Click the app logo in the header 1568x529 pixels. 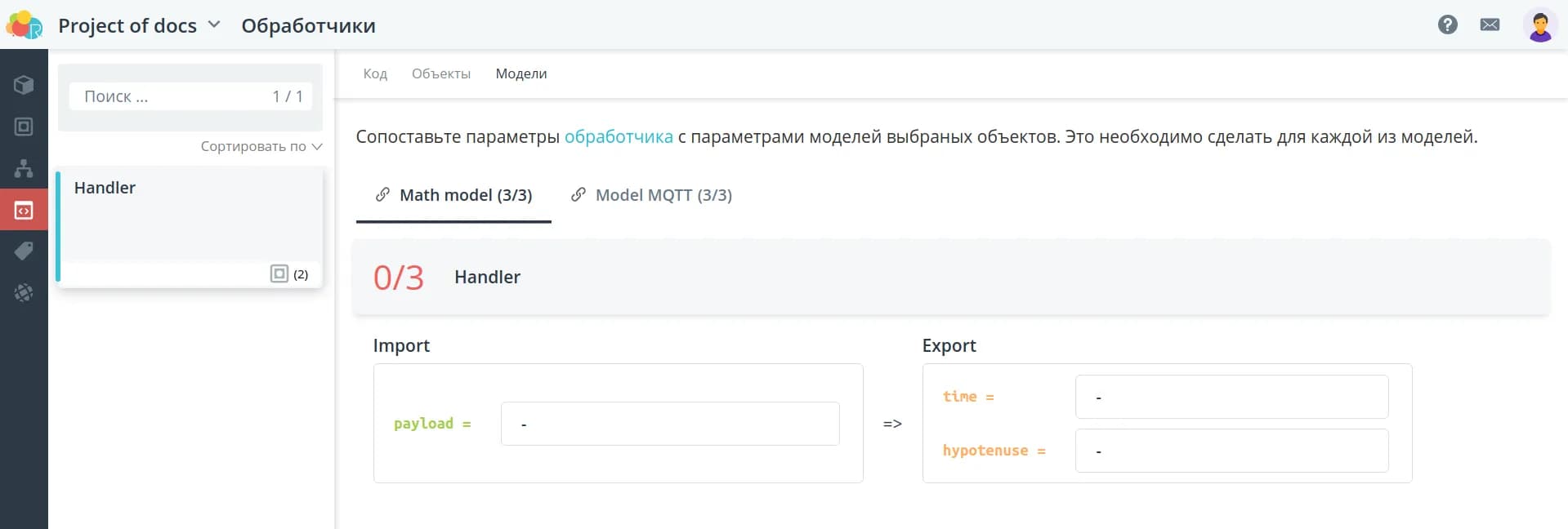pos(24,25)
